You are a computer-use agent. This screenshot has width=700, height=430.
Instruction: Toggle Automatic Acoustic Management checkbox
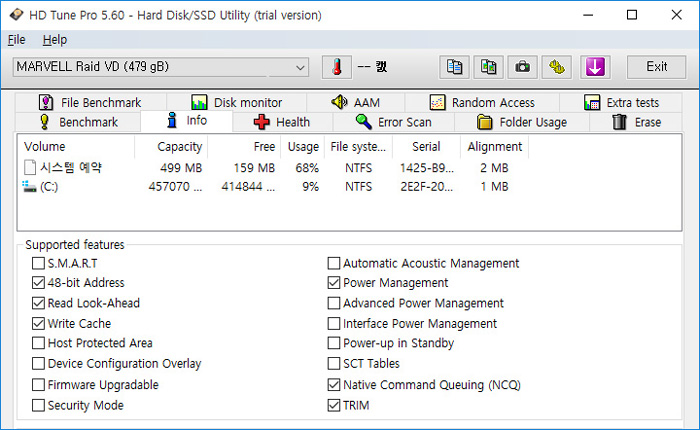click(334, 263)
